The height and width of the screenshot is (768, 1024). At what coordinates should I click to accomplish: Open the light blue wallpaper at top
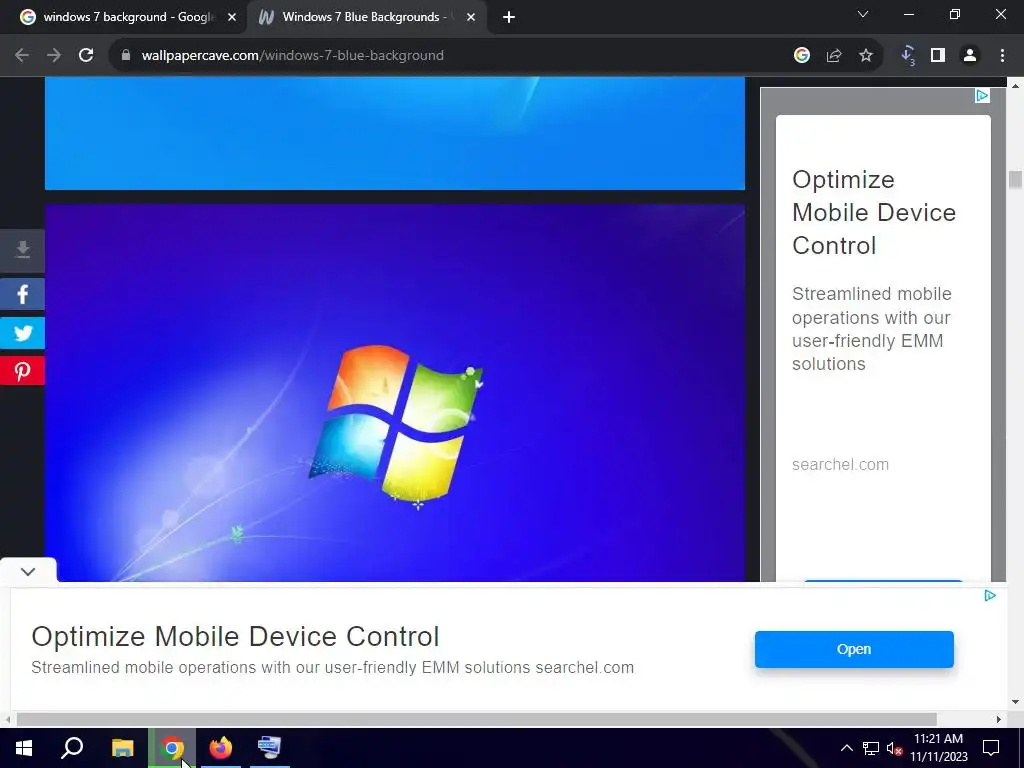[x=394, y=133]
